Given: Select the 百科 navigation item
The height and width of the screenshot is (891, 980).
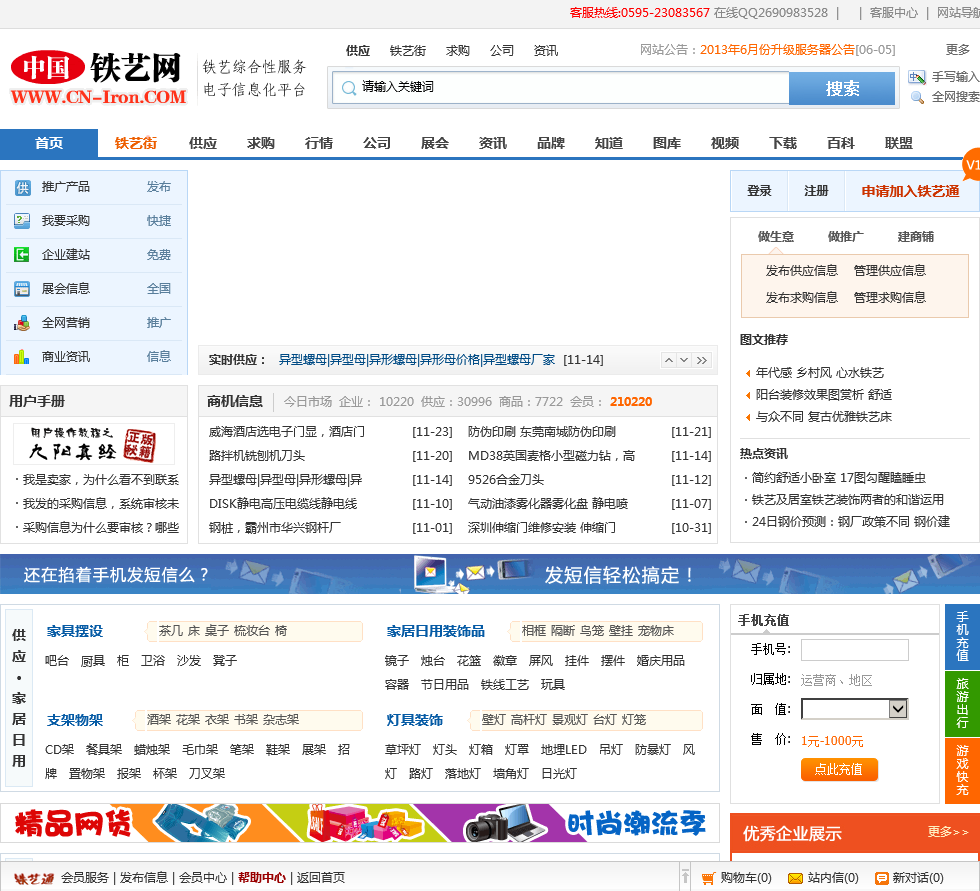Looking at the screenshot, I should (x=841, y=143).
